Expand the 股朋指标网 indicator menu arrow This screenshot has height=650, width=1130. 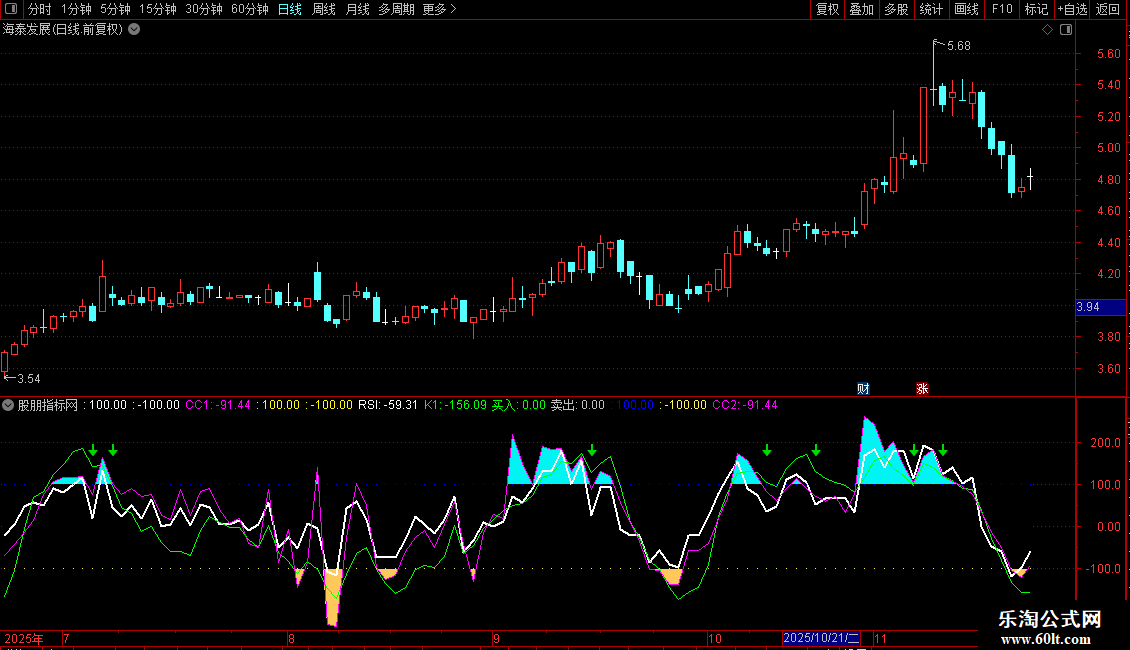pyautogui.click(x=8, y=405)
